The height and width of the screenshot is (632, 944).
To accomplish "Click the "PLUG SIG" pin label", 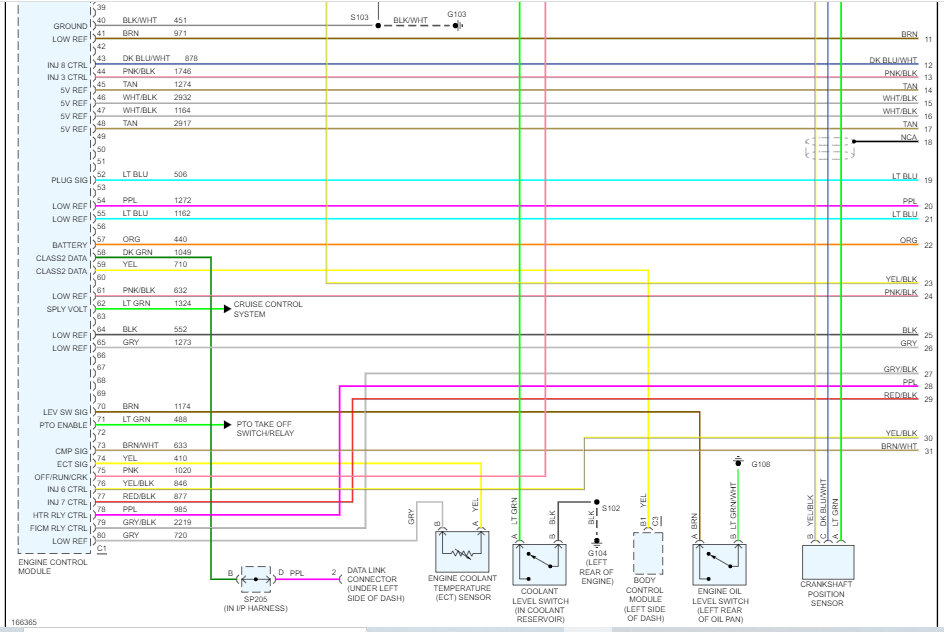I will point(69,181).
